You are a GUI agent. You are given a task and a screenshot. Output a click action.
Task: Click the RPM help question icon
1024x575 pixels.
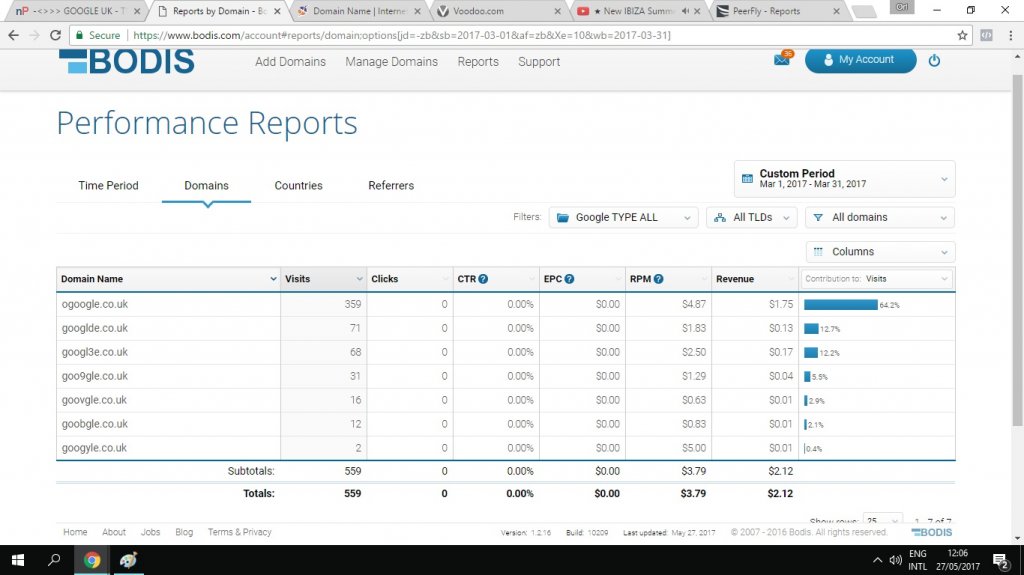(x=658, y=279)
